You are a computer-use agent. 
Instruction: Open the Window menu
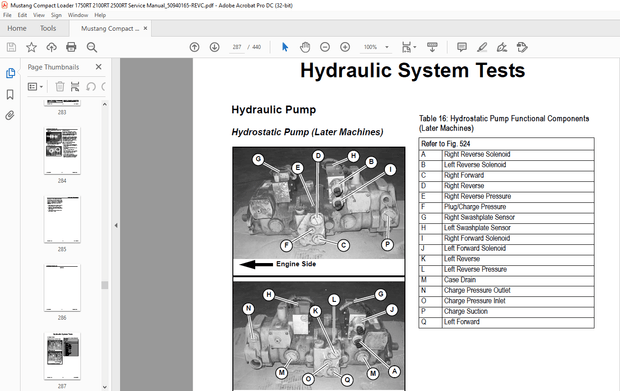point(78,15)
